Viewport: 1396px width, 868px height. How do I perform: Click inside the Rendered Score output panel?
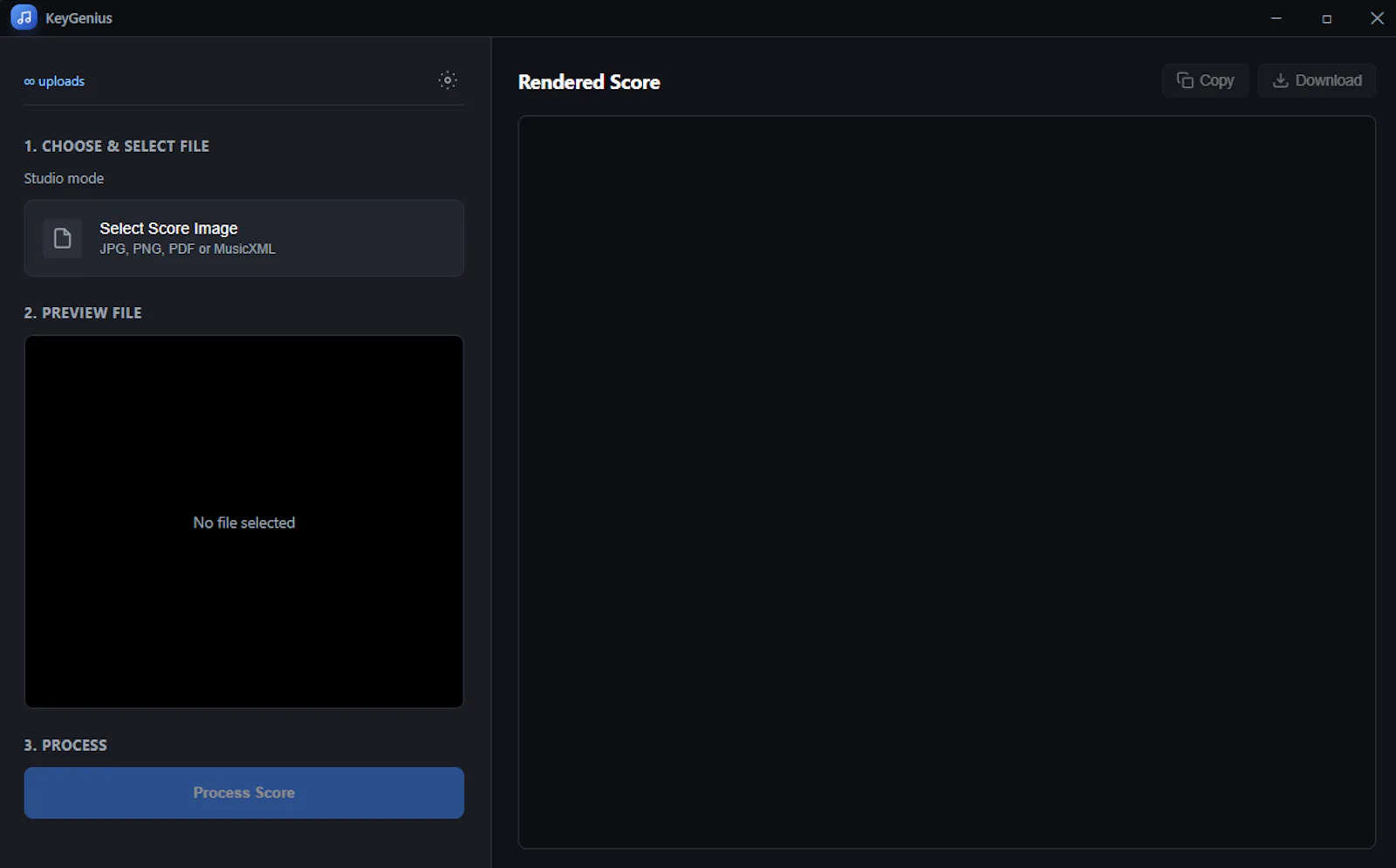point(947,482)
